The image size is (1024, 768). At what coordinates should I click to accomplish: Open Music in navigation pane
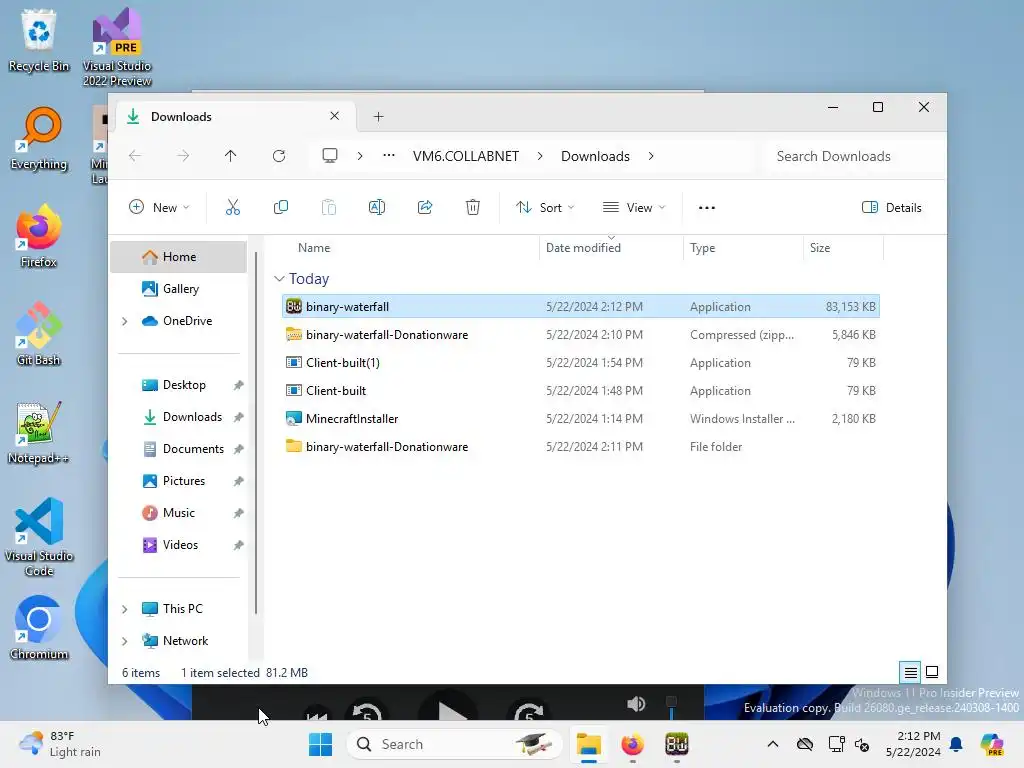[178, 513]
